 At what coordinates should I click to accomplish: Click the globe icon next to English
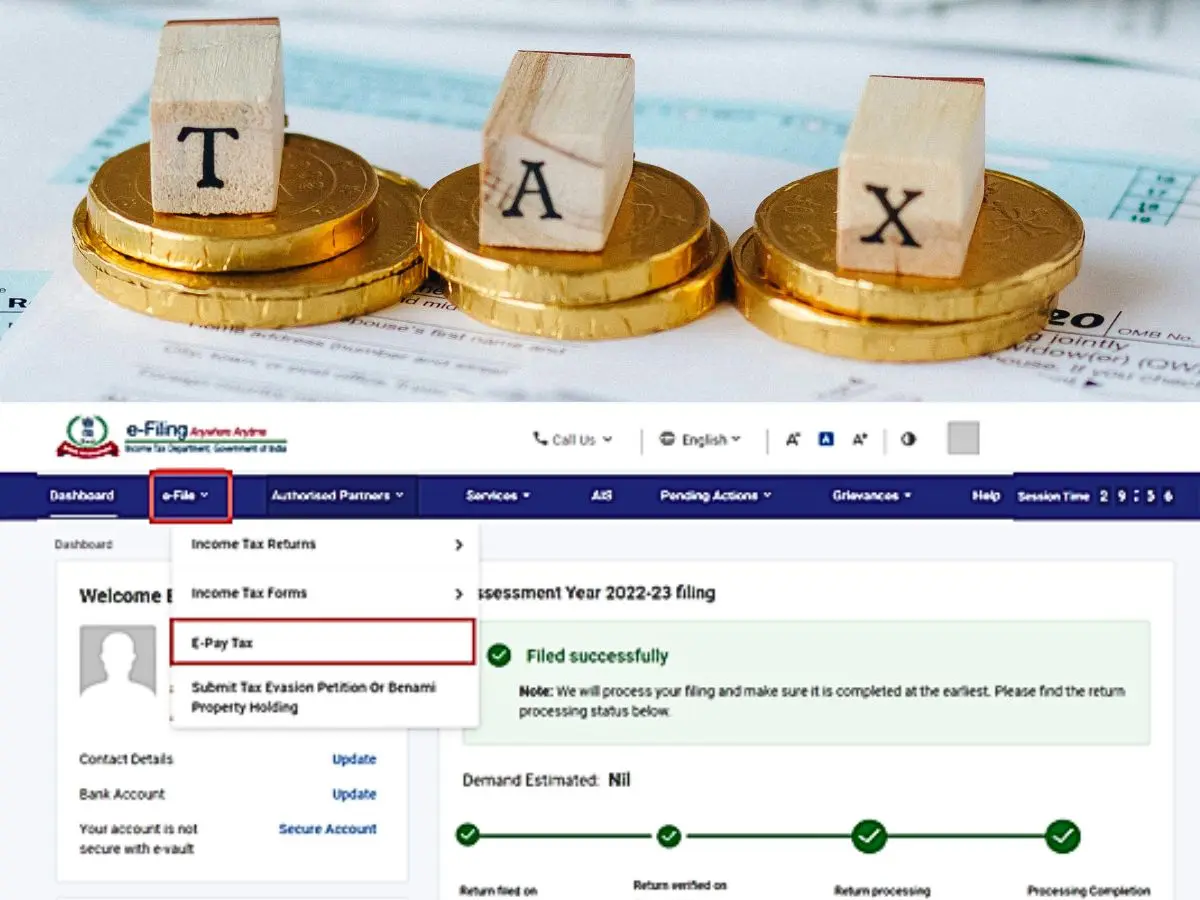coord(668,440)
